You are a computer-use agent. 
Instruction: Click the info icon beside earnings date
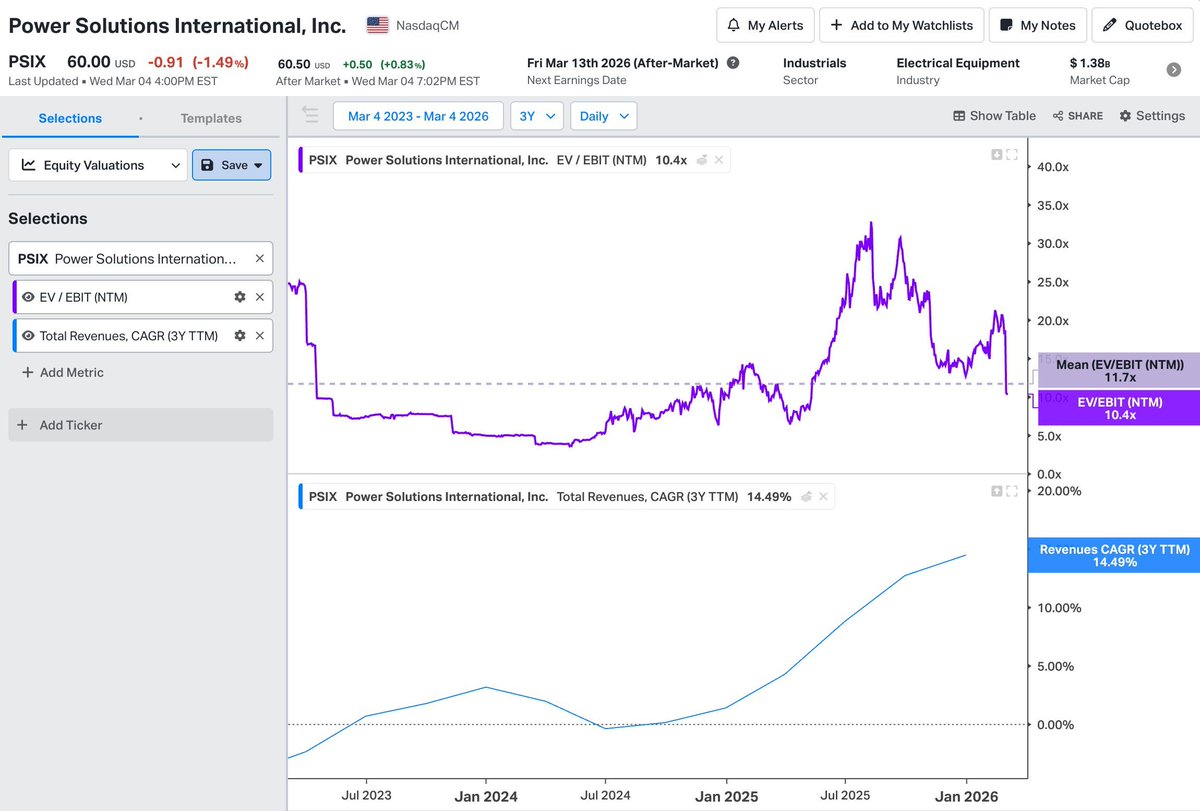733,63
